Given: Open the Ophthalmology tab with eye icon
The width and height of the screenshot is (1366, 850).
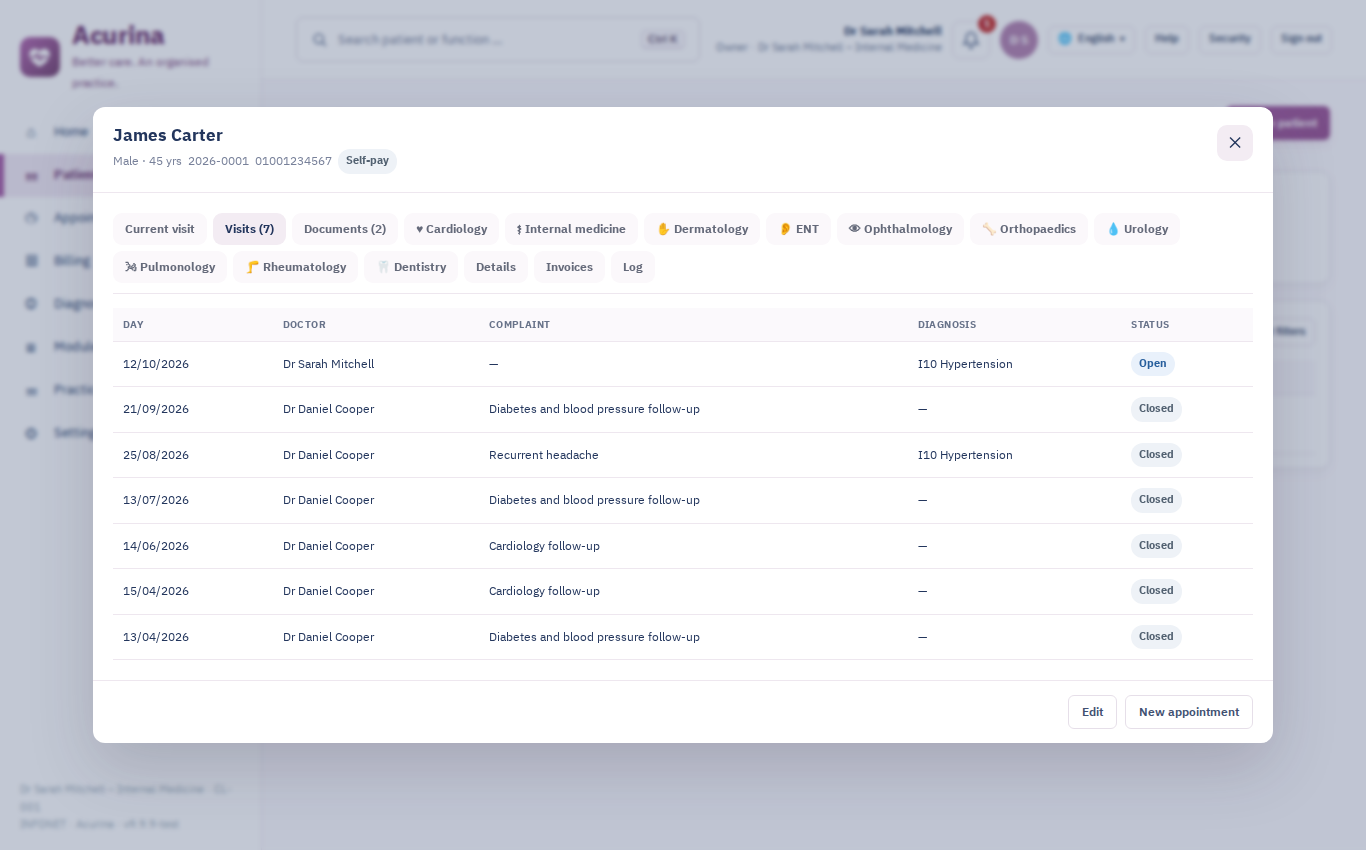Looking at the screenshot, I should point(900,229).
